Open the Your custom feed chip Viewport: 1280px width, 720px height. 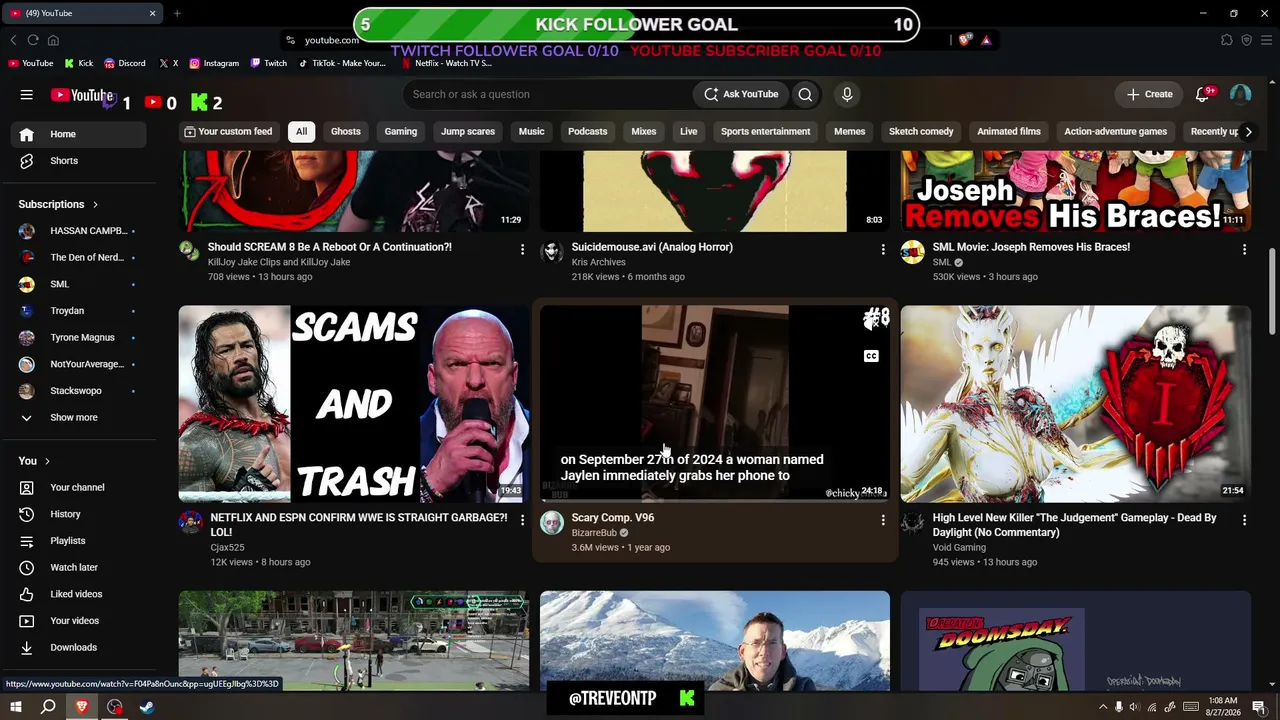pos(228,132)
